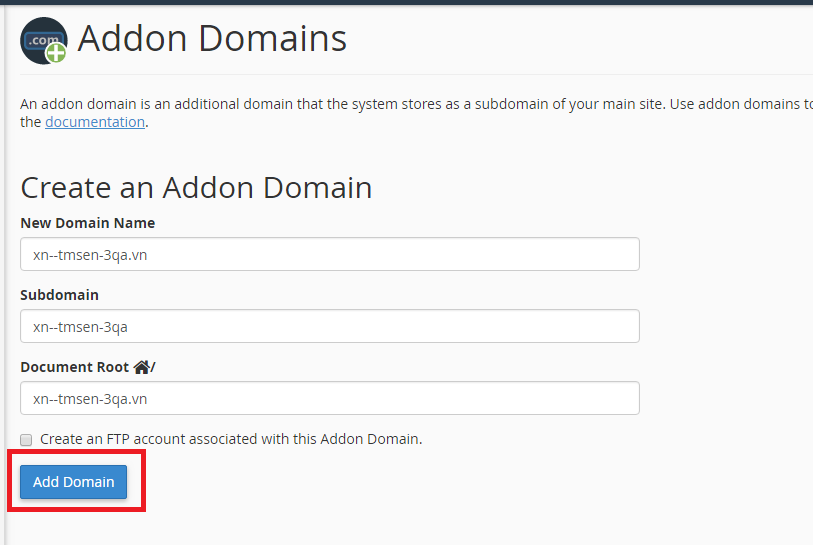Click the Add Domain button

[74, 482]
